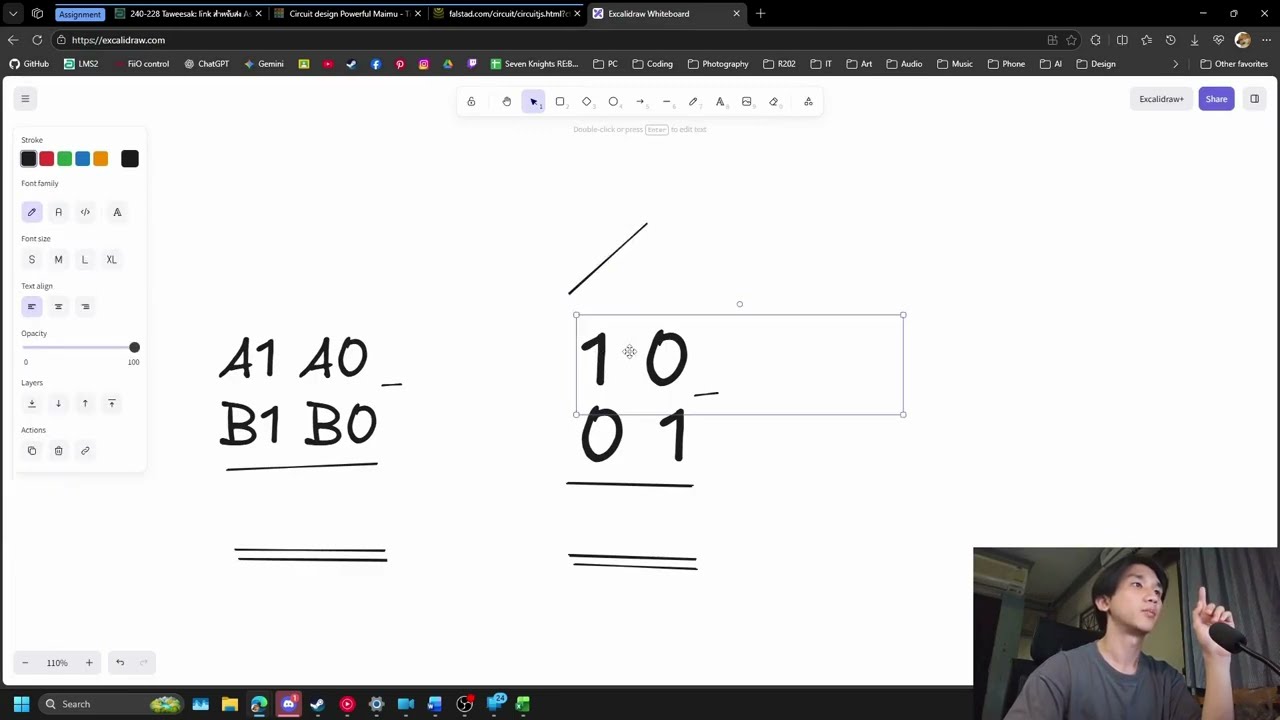Select the fourth outlined-A font option
This screenshot has width=1280, height=720.
point(117,212)
